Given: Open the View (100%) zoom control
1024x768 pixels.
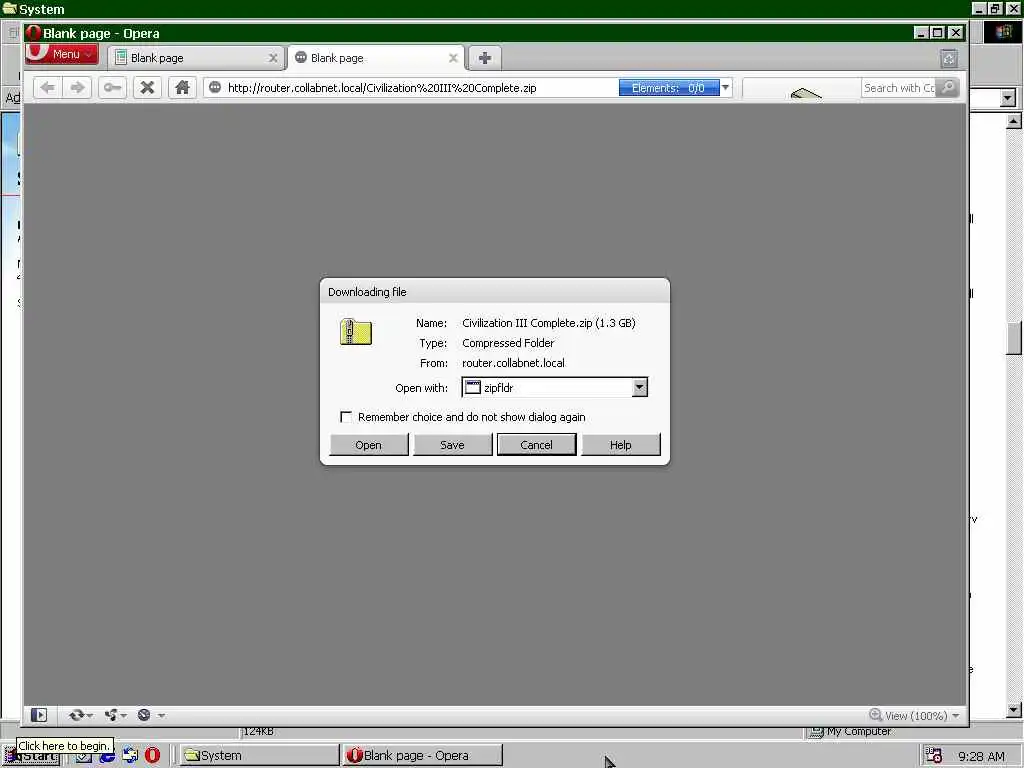Looking at the screenshot, I should pos(914,716).
